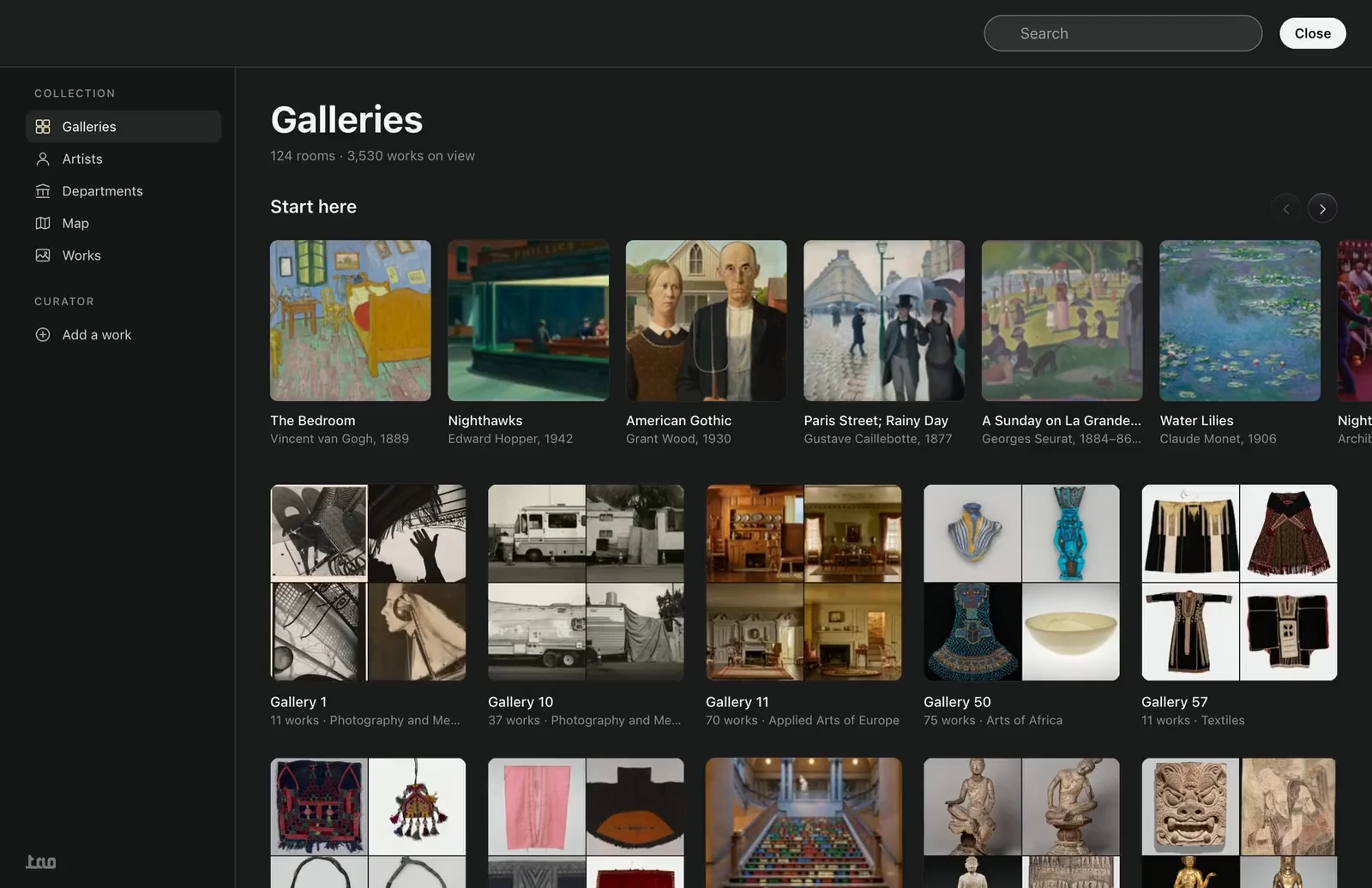Open the seated sculptures gallery collage
Image resolution: width=1372 pixels, height=888 pixels.
tap(1021, 823)
